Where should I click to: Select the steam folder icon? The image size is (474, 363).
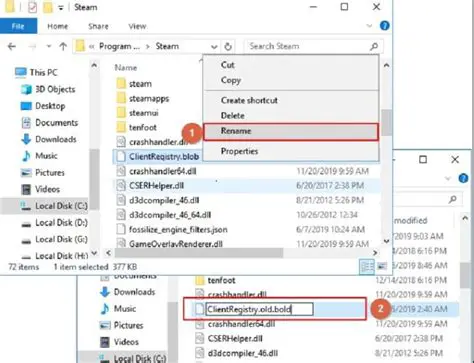[x=121, y=83]
